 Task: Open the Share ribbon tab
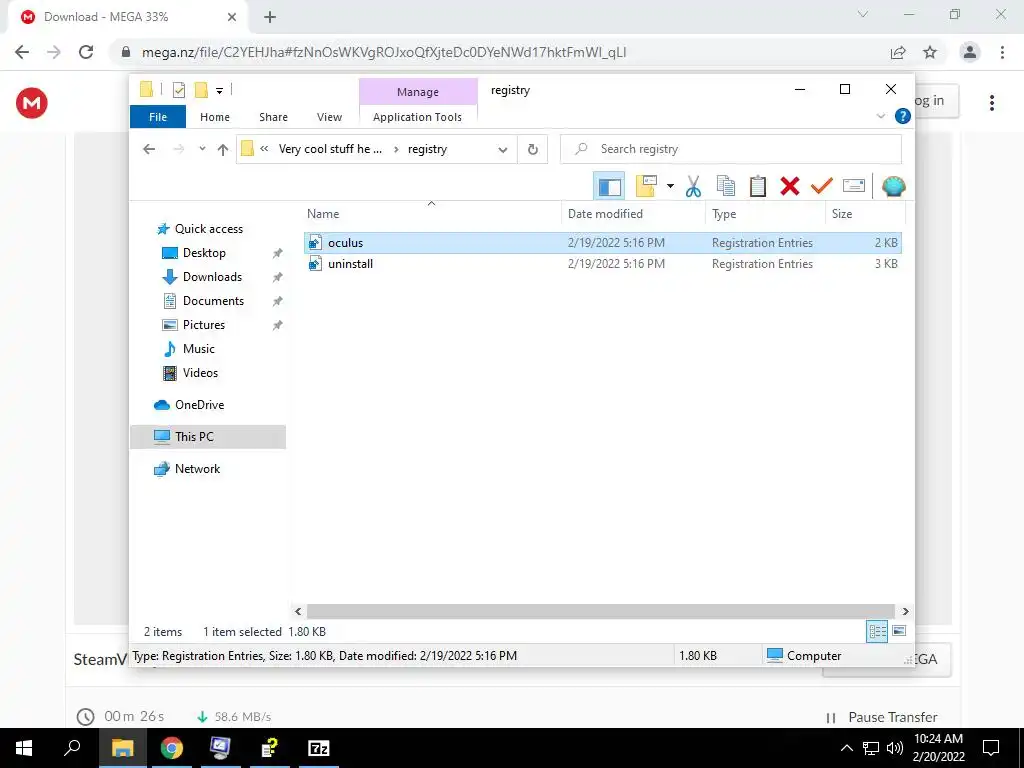(273, 117)
